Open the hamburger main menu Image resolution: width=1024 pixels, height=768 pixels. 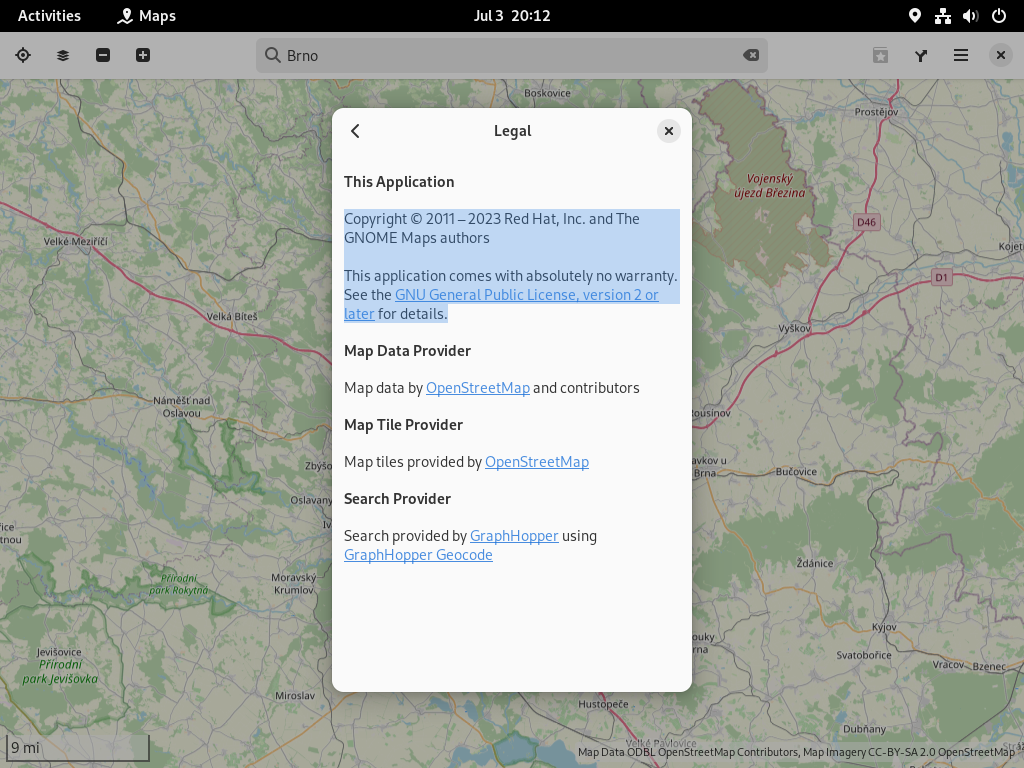(x=961, y=56)
